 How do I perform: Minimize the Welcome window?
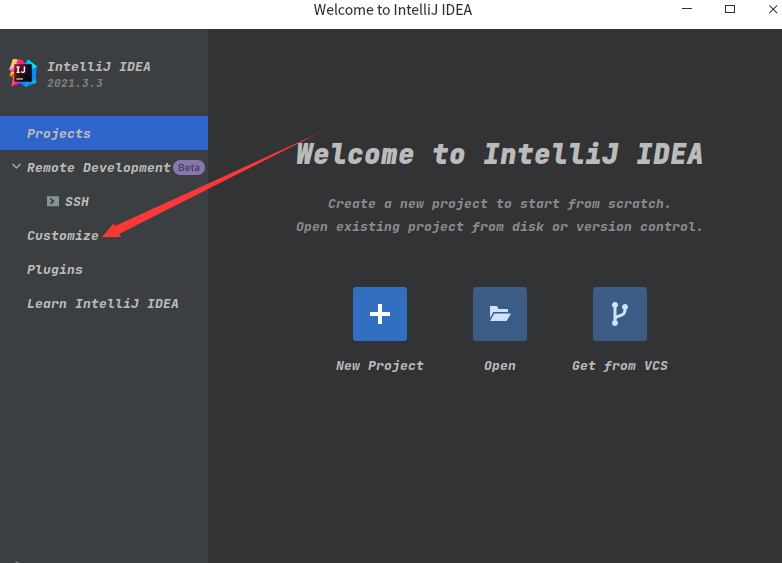coord(687,9)
